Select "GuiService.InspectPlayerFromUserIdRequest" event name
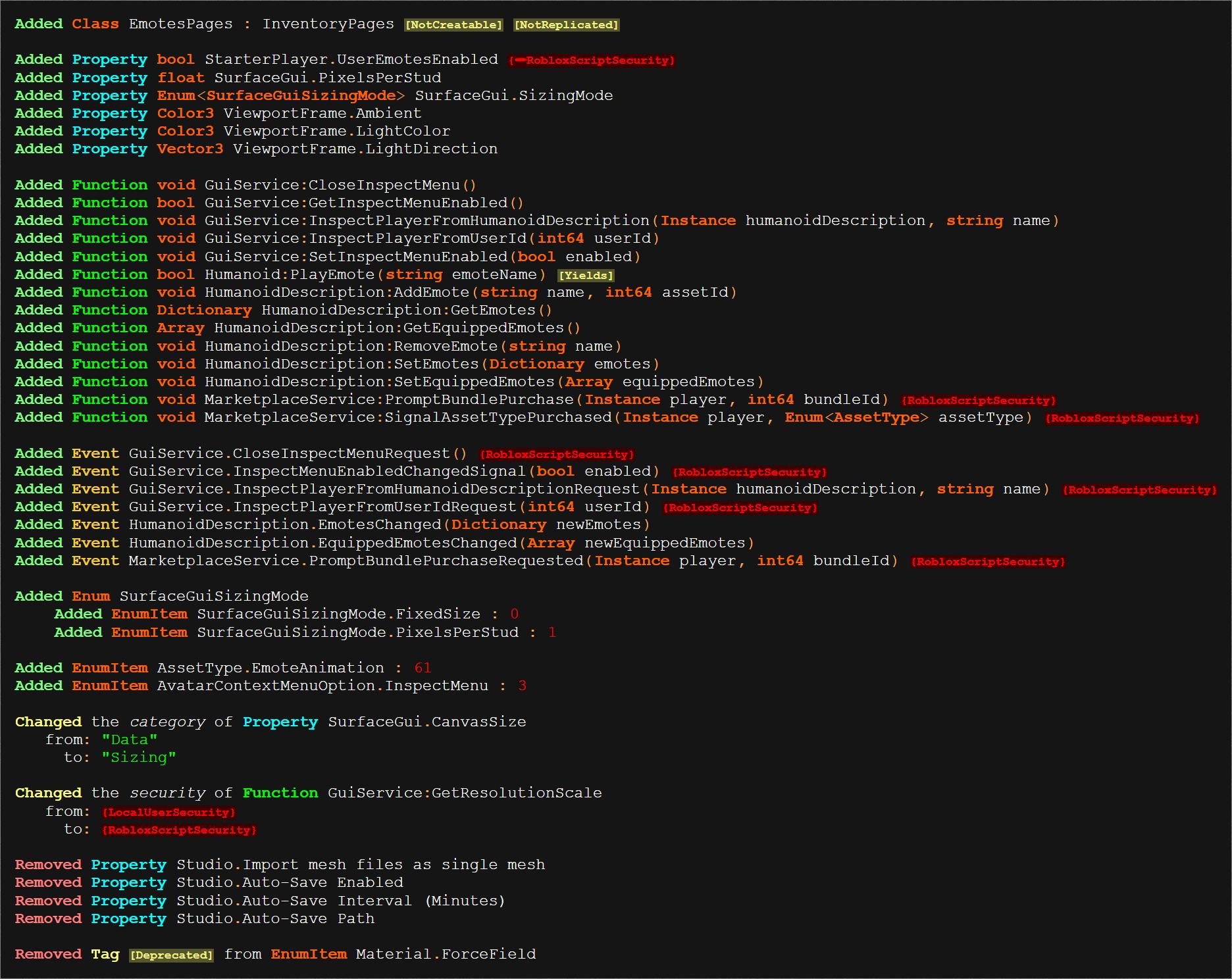 coord(322,507)
